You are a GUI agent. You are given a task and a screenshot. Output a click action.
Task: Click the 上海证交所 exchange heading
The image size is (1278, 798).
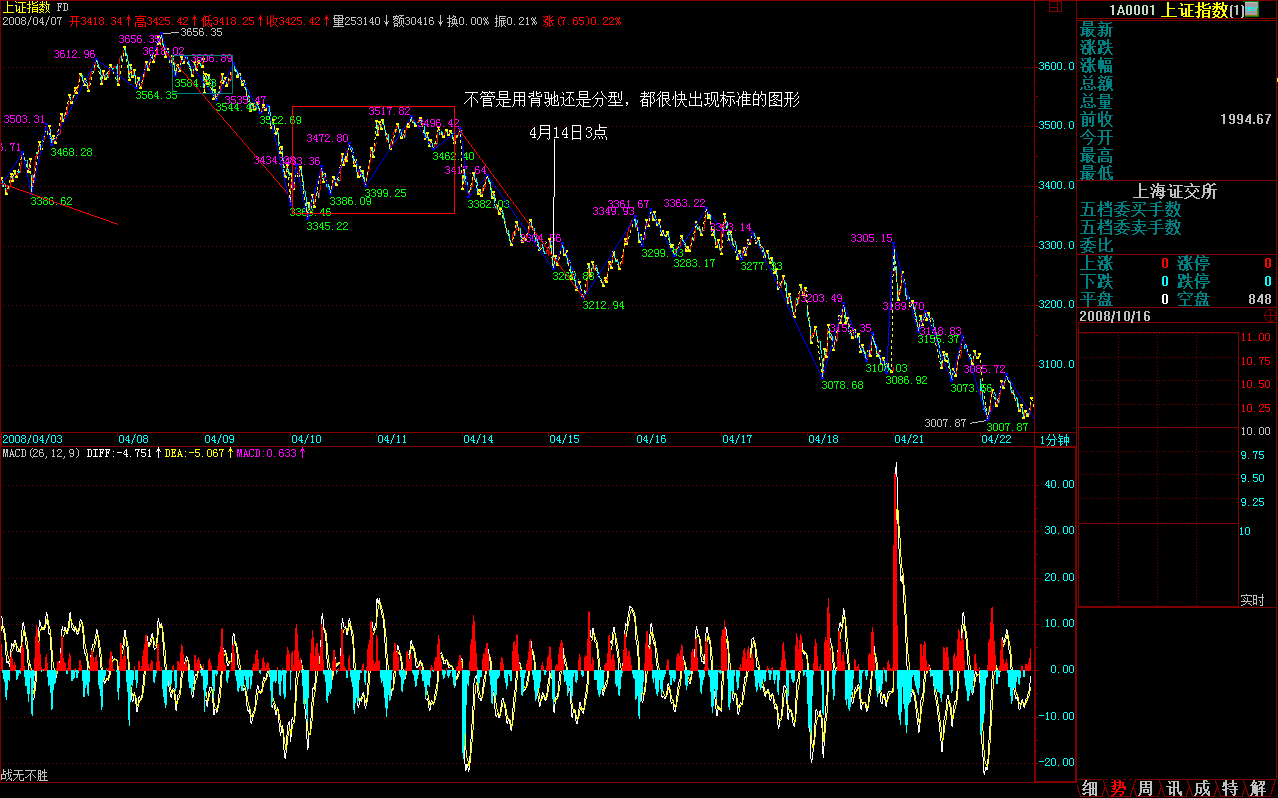1175,192
